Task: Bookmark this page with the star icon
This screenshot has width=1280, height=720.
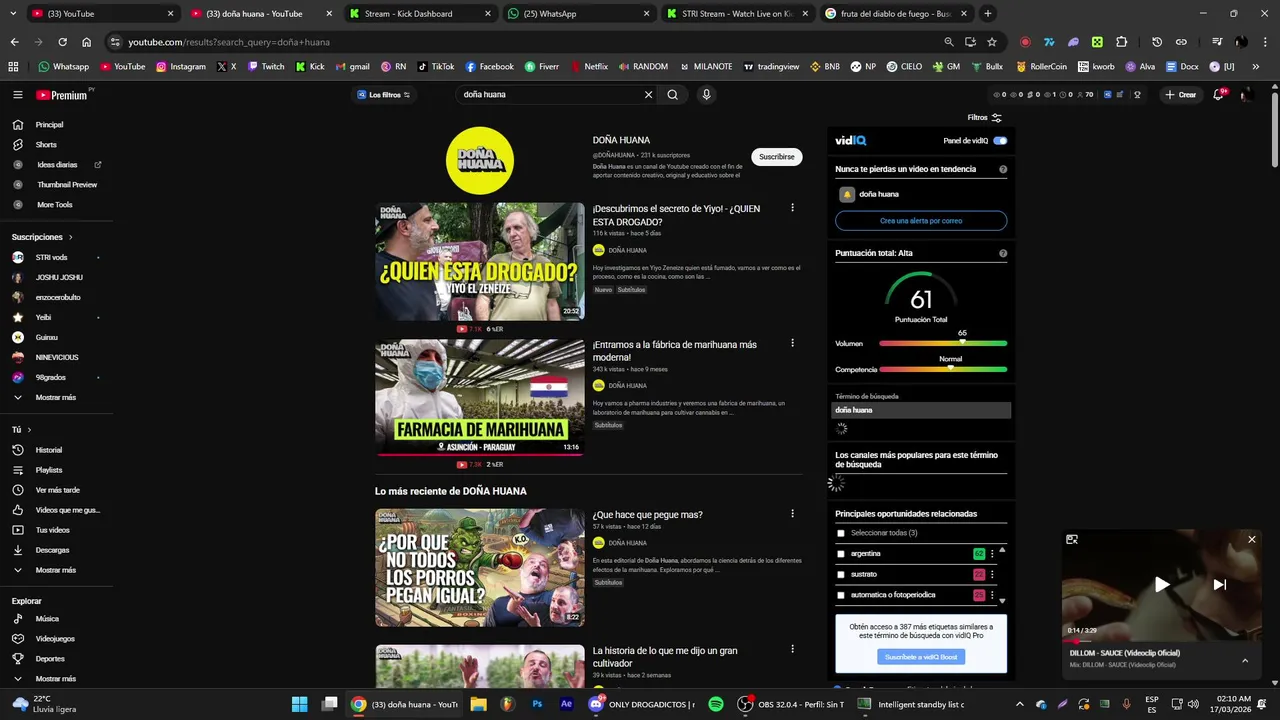Action: click(x=991, y=42)
